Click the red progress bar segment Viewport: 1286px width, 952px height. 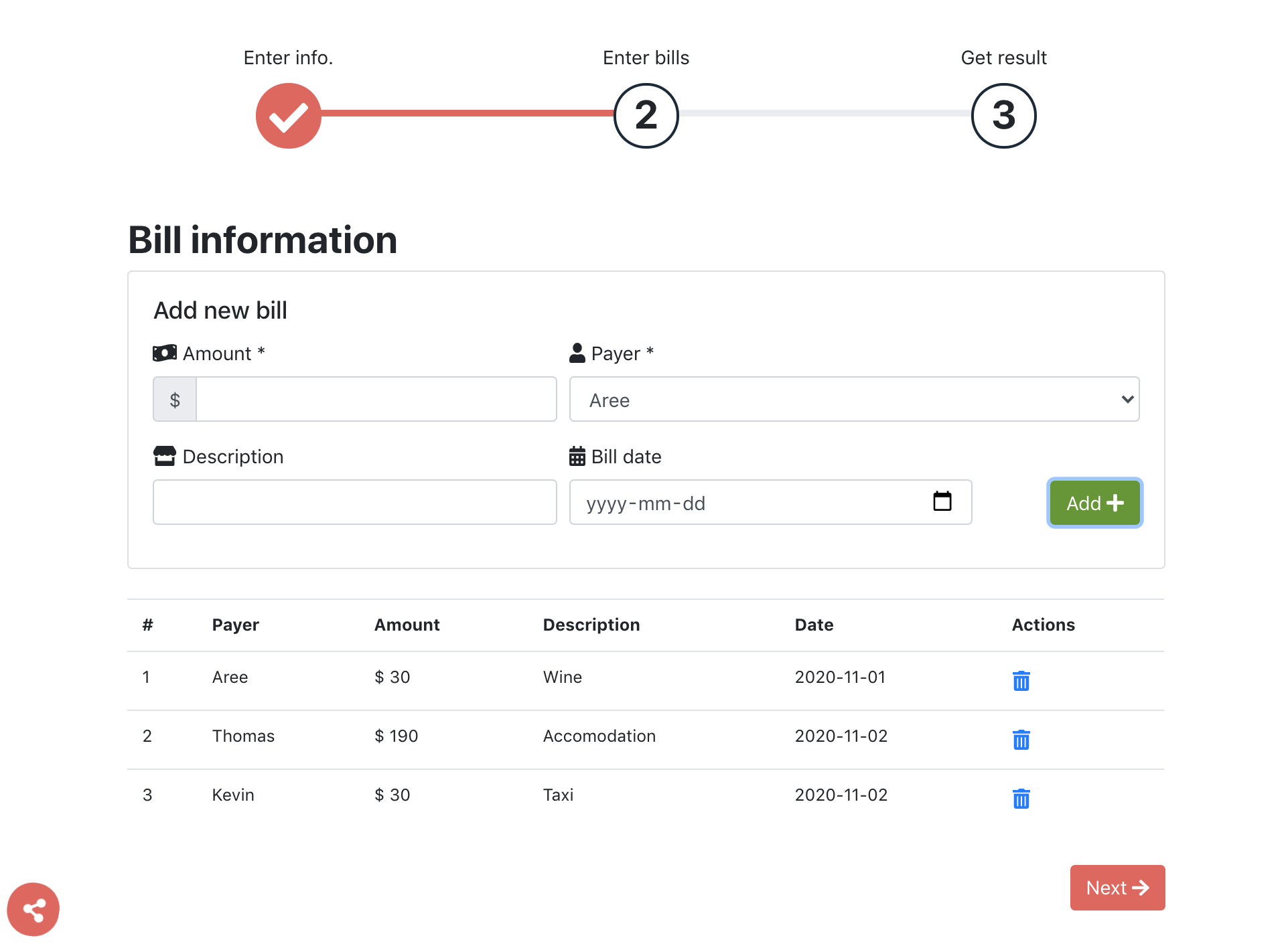coord(467,113)
